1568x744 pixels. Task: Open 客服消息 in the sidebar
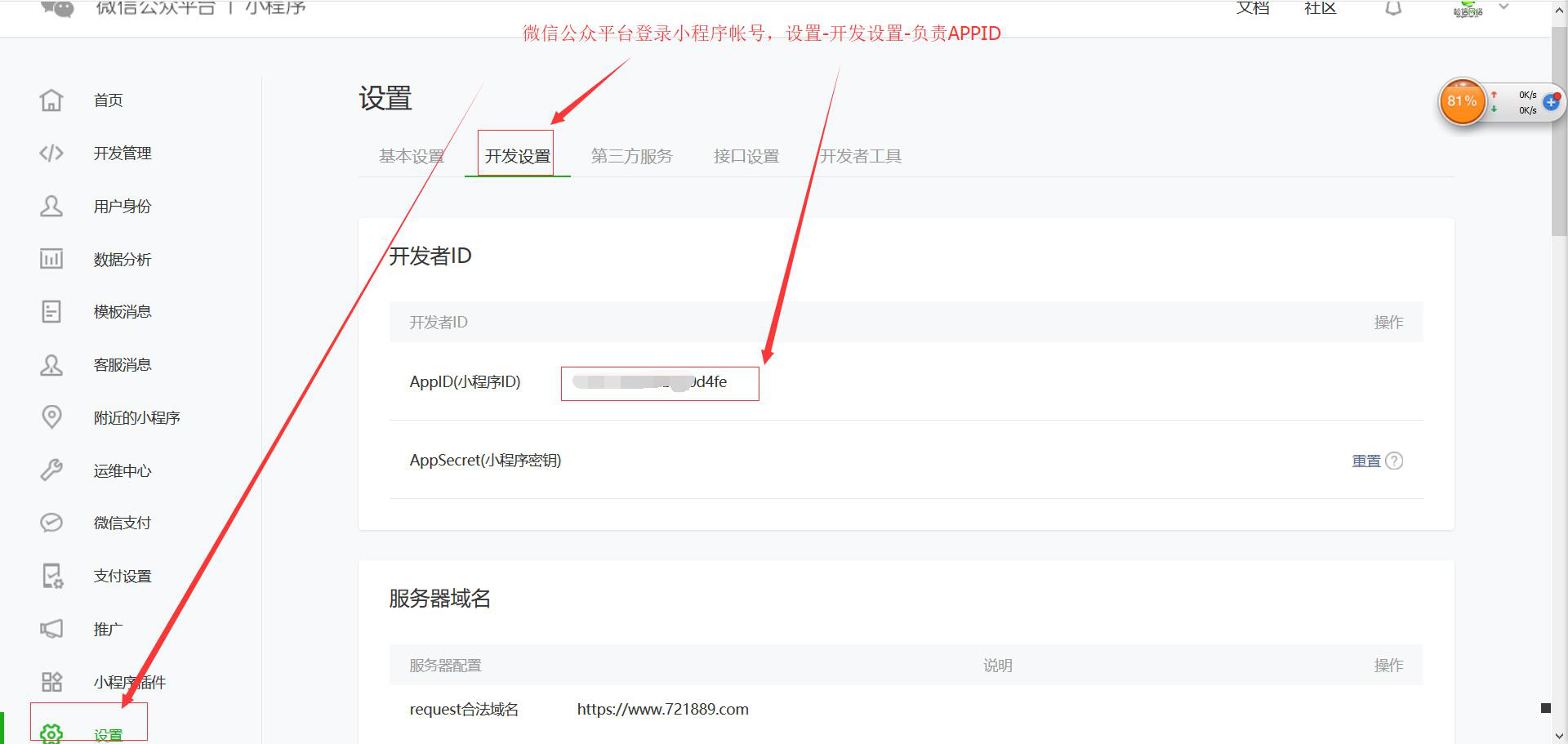[122, 365]
